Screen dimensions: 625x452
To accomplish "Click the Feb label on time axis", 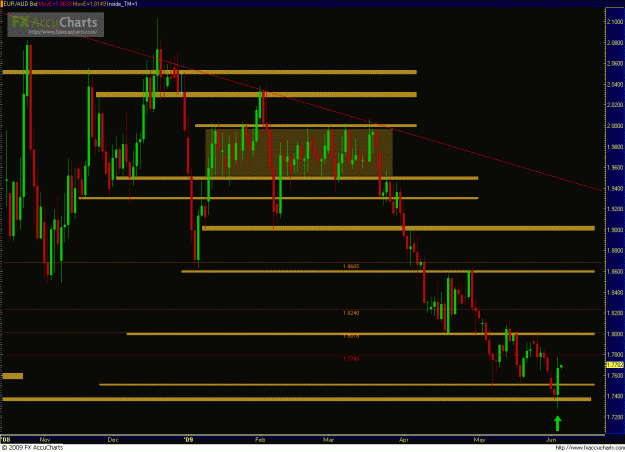I will [x=260, y=440].
